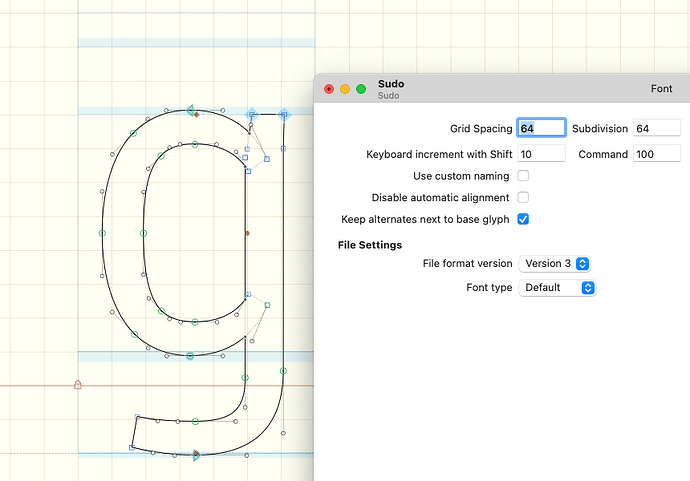Click the Command increment field
The width and height of the screenshot is (690, 481).
pos(657,154)
